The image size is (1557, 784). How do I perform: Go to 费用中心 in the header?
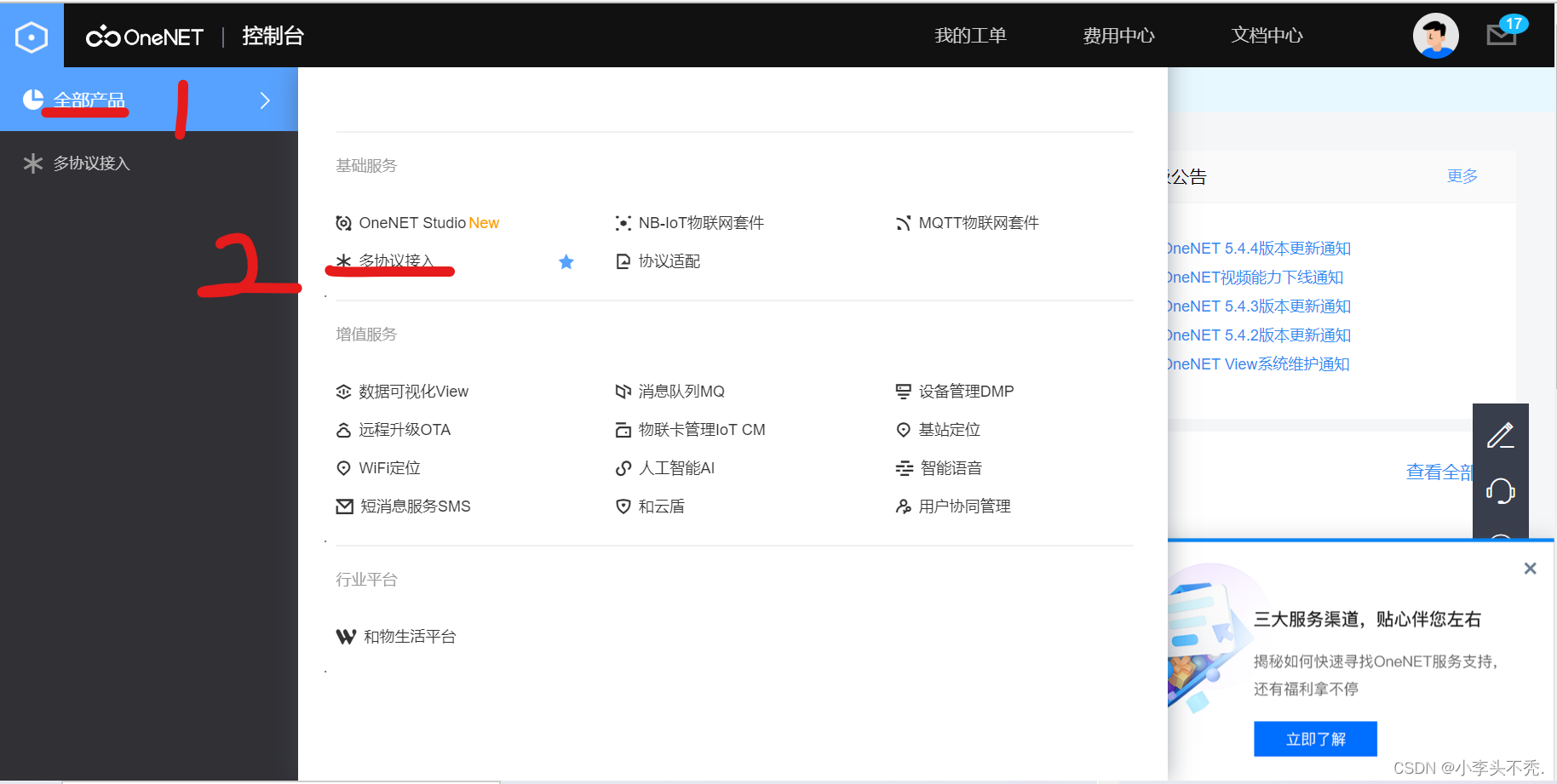point(1118,36)
